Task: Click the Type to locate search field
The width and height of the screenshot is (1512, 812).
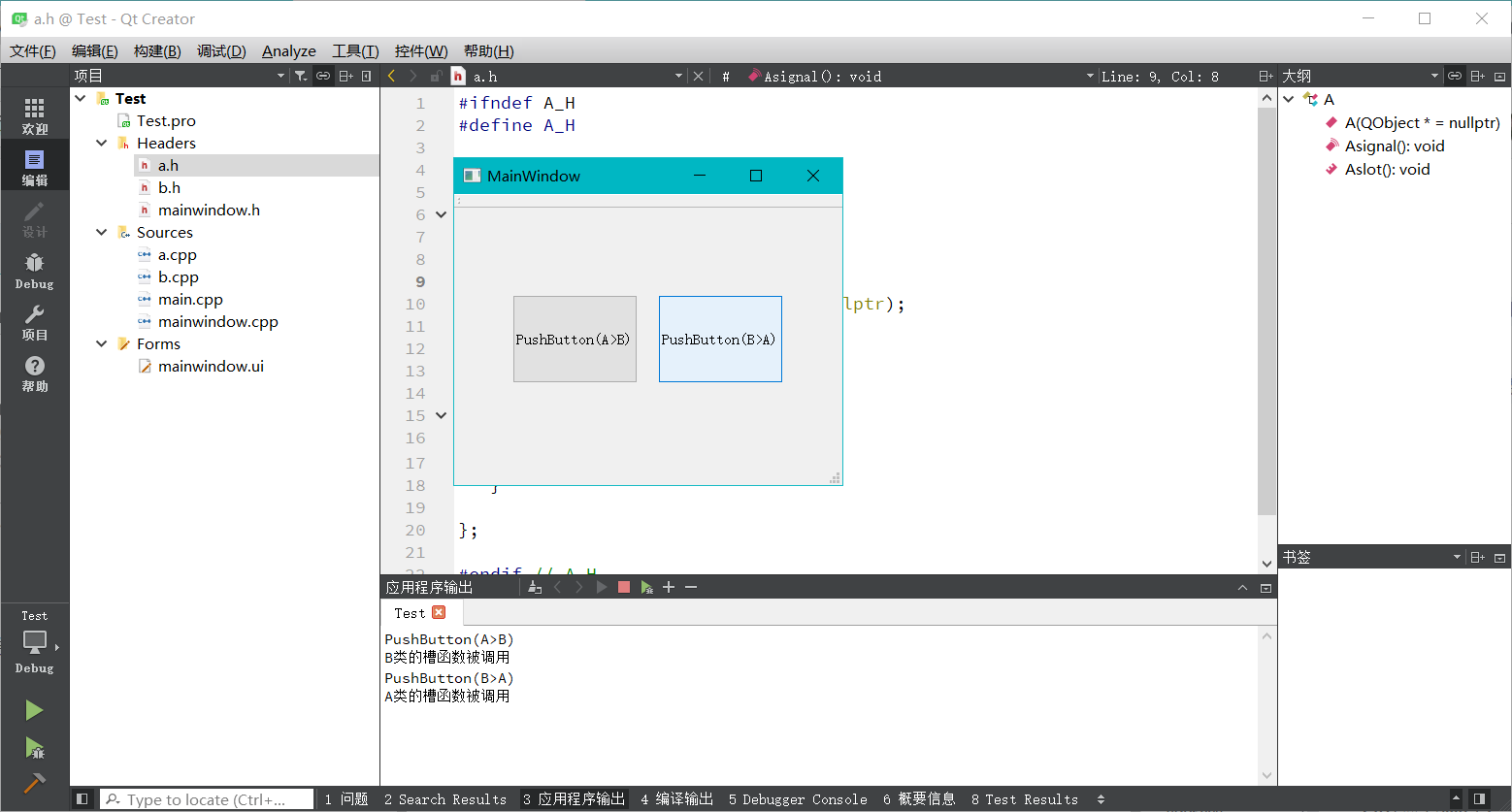Action: [x=207, y=799]
